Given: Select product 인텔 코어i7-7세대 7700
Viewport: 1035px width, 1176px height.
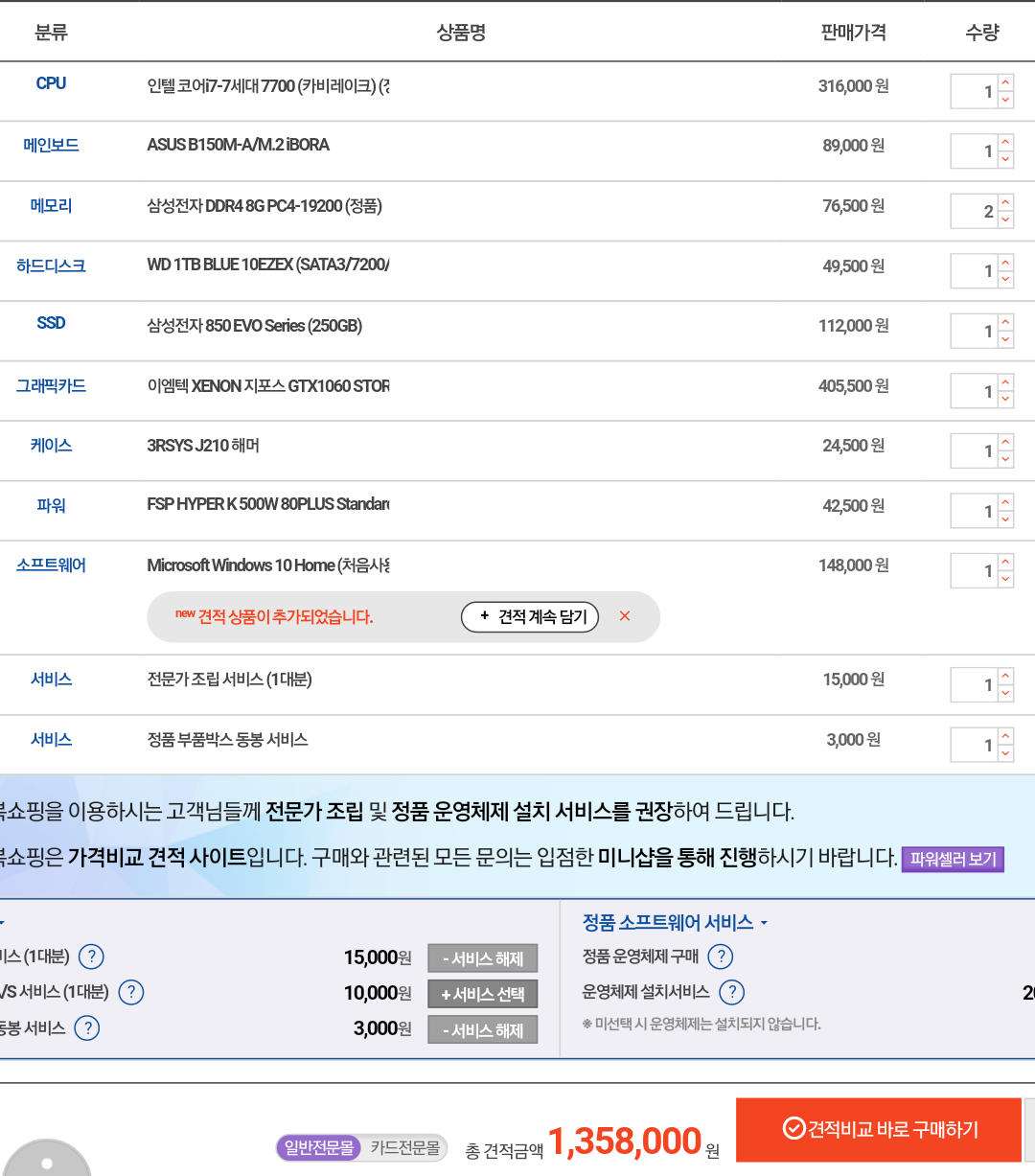Looking at the screenshot, I should [268, 86].
